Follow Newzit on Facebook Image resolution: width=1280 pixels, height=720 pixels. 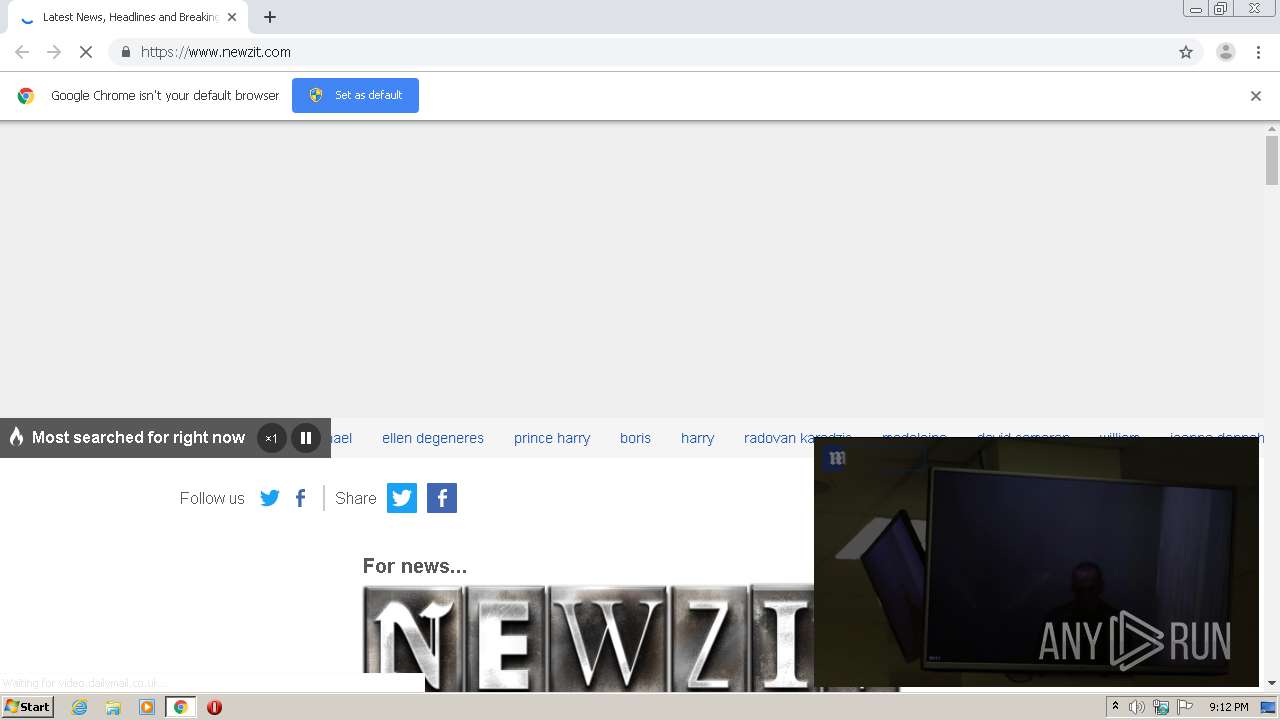pyautogui.click(x=301, y=498)
